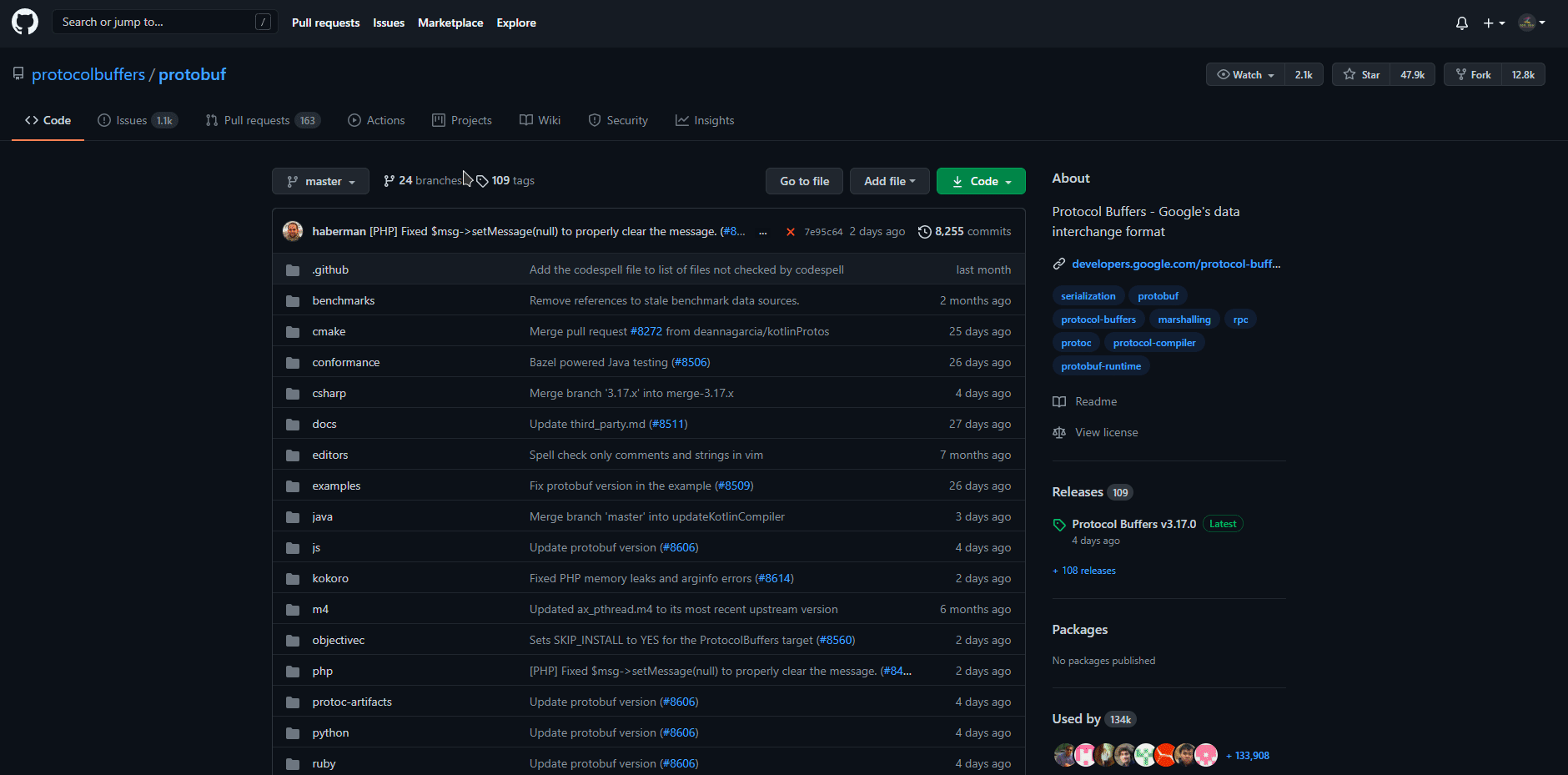Fork the protobuf repository
Screen dimensions: 1568x775
(x=1473, y=74)
